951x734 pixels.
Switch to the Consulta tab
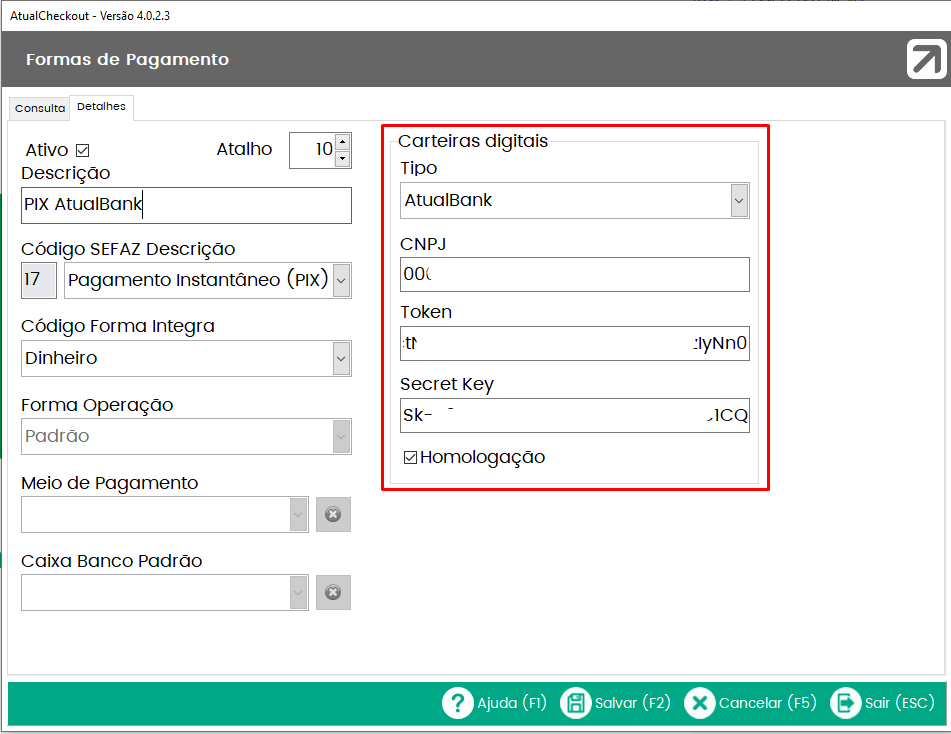[40, 108]
